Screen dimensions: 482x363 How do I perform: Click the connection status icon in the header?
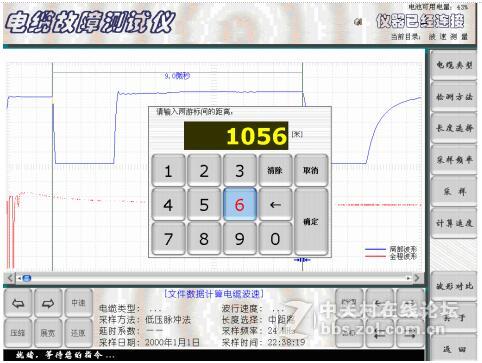tap(358, 22)
